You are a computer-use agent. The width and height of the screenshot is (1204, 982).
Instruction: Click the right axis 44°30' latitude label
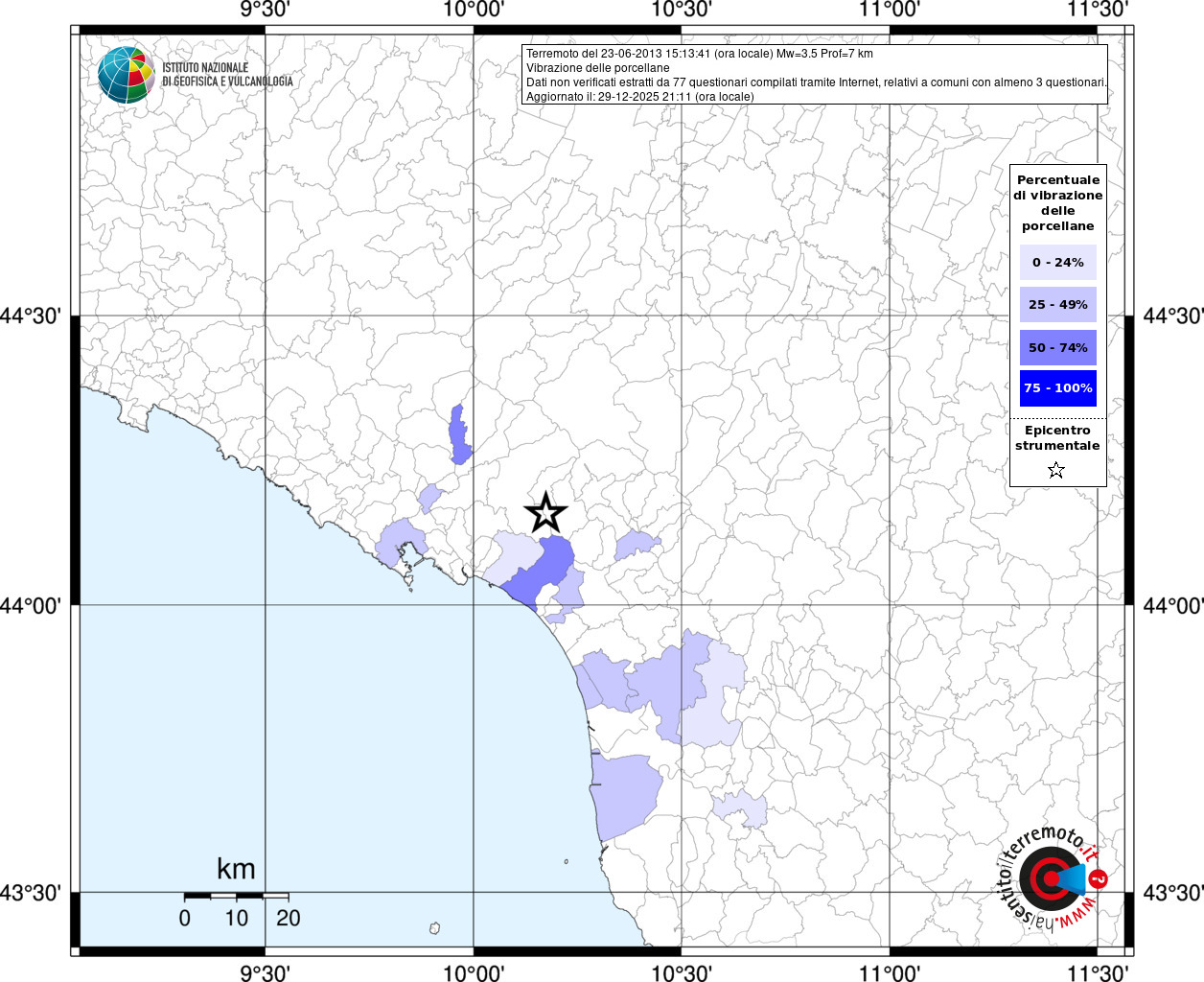point(1171,316)
